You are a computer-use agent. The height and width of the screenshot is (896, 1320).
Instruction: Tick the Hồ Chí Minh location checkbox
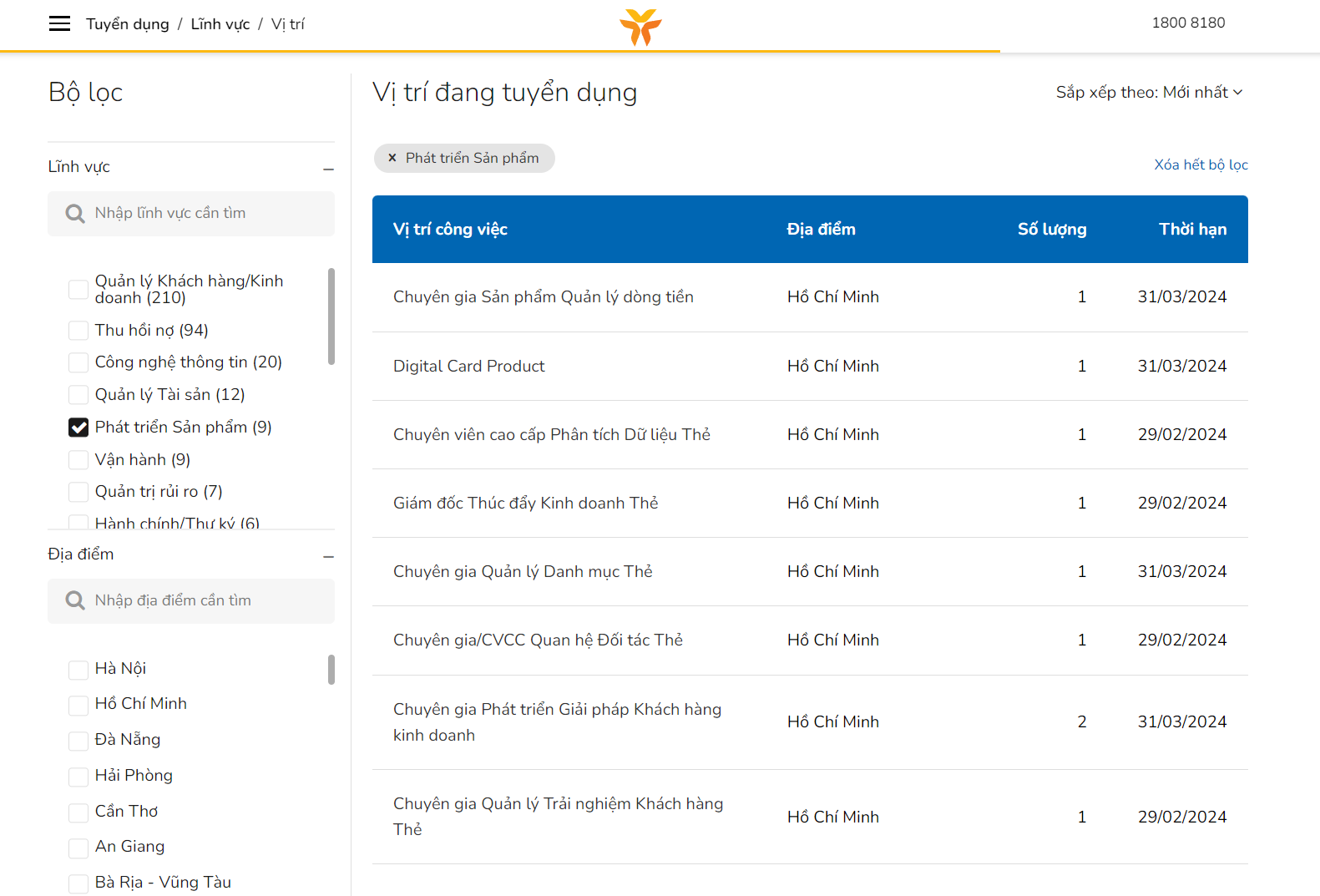(78, 705)
